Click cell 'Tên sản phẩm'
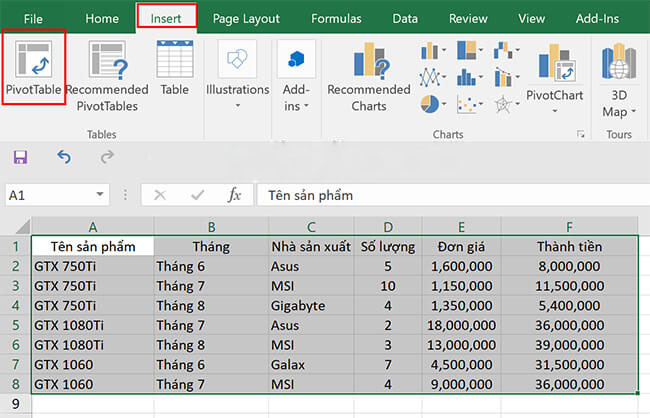This screenshot has width=650, height=418. tap(92, 246)
